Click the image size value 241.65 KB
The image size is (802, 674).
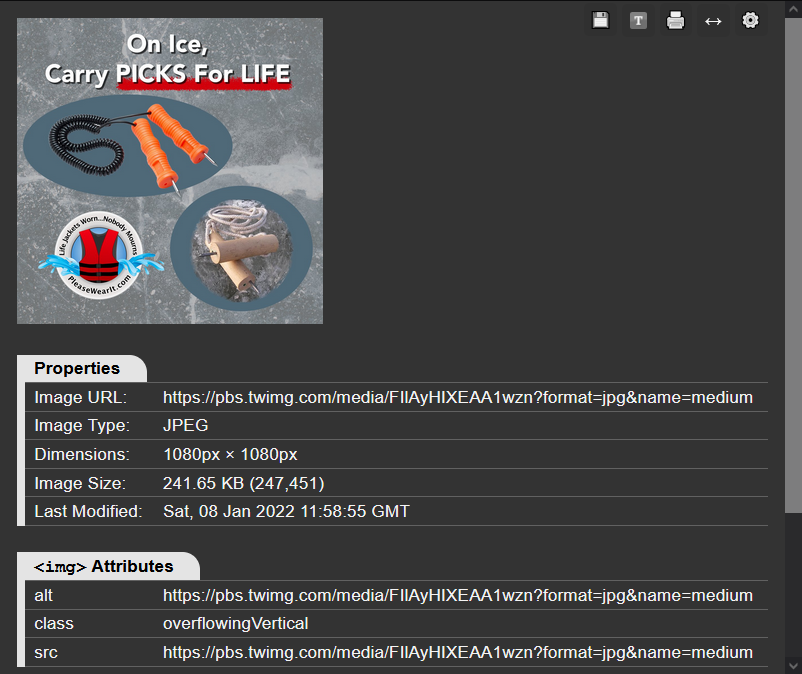click(x=243, y=483)
